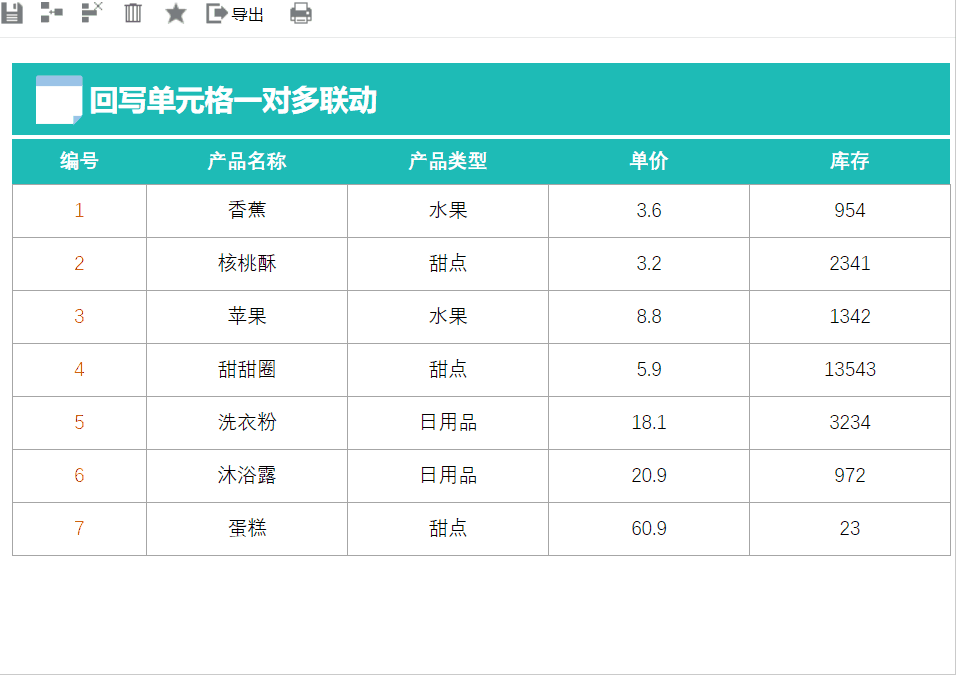
Task: Click the 甜点 type in 甜甜圈 row
Action: pyautogui.click(x=448, y=370)
